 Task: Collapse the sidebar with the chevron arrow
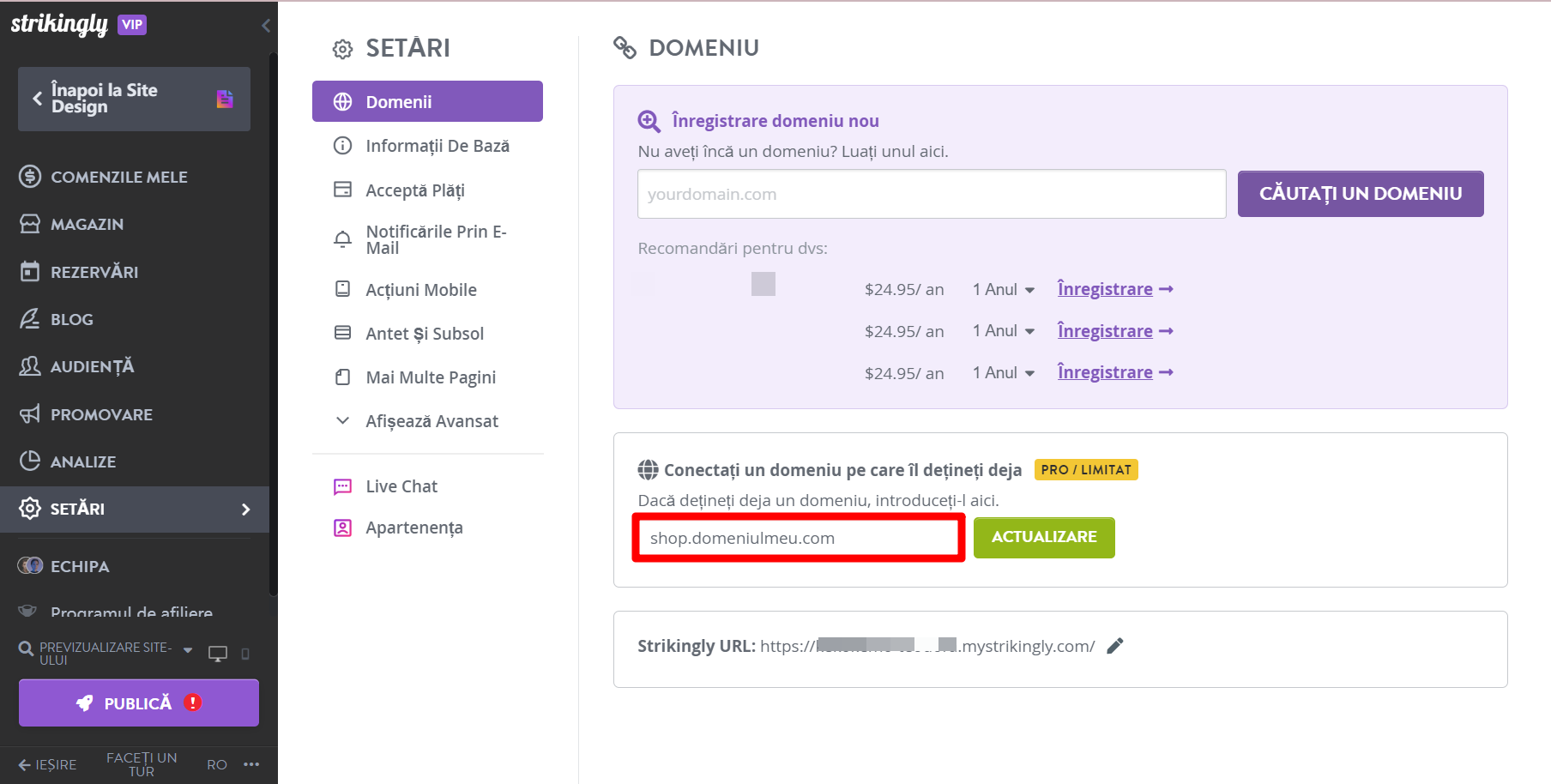[x=266, y=26]
